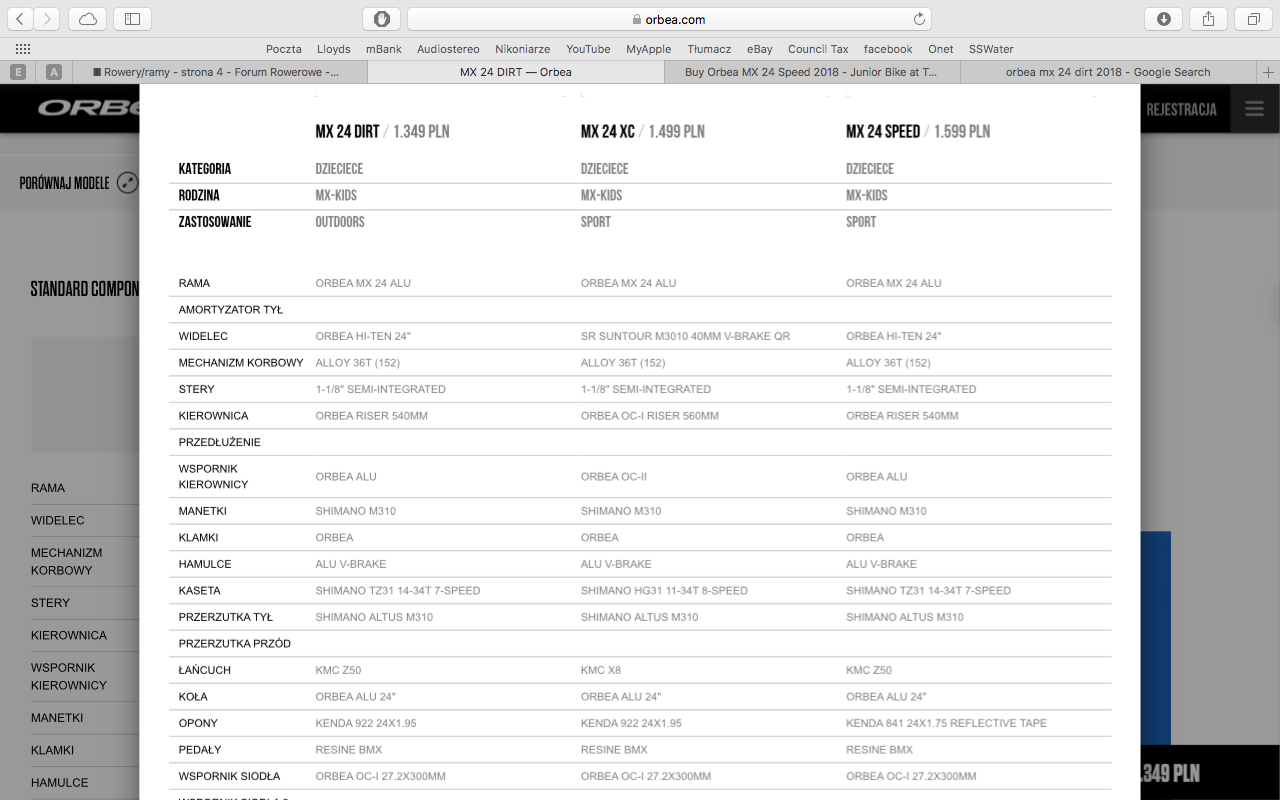Click the Porównaj Modele compare icon
This screenshot has width=1280, height=800.
127,183
